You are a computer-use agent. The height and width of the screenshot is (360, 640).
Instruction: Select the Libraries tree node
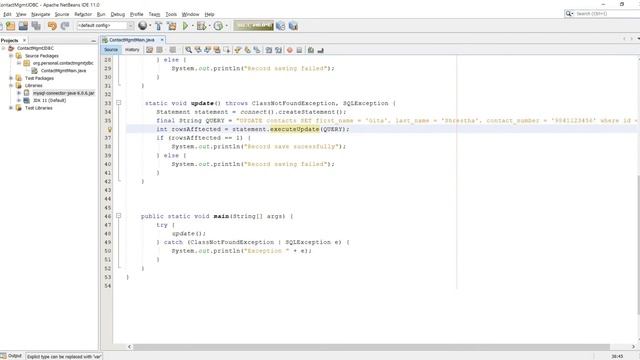pyautogui.click(x=33, y=86)
